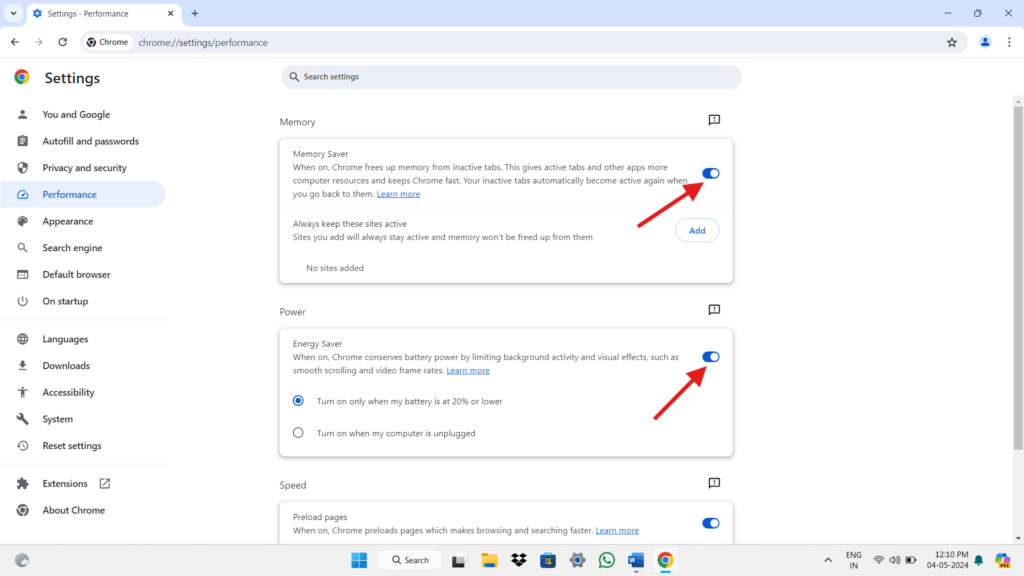Close the Settings - Performance tab
Screen dimensions: 1024x576
(x=170, y=13)
